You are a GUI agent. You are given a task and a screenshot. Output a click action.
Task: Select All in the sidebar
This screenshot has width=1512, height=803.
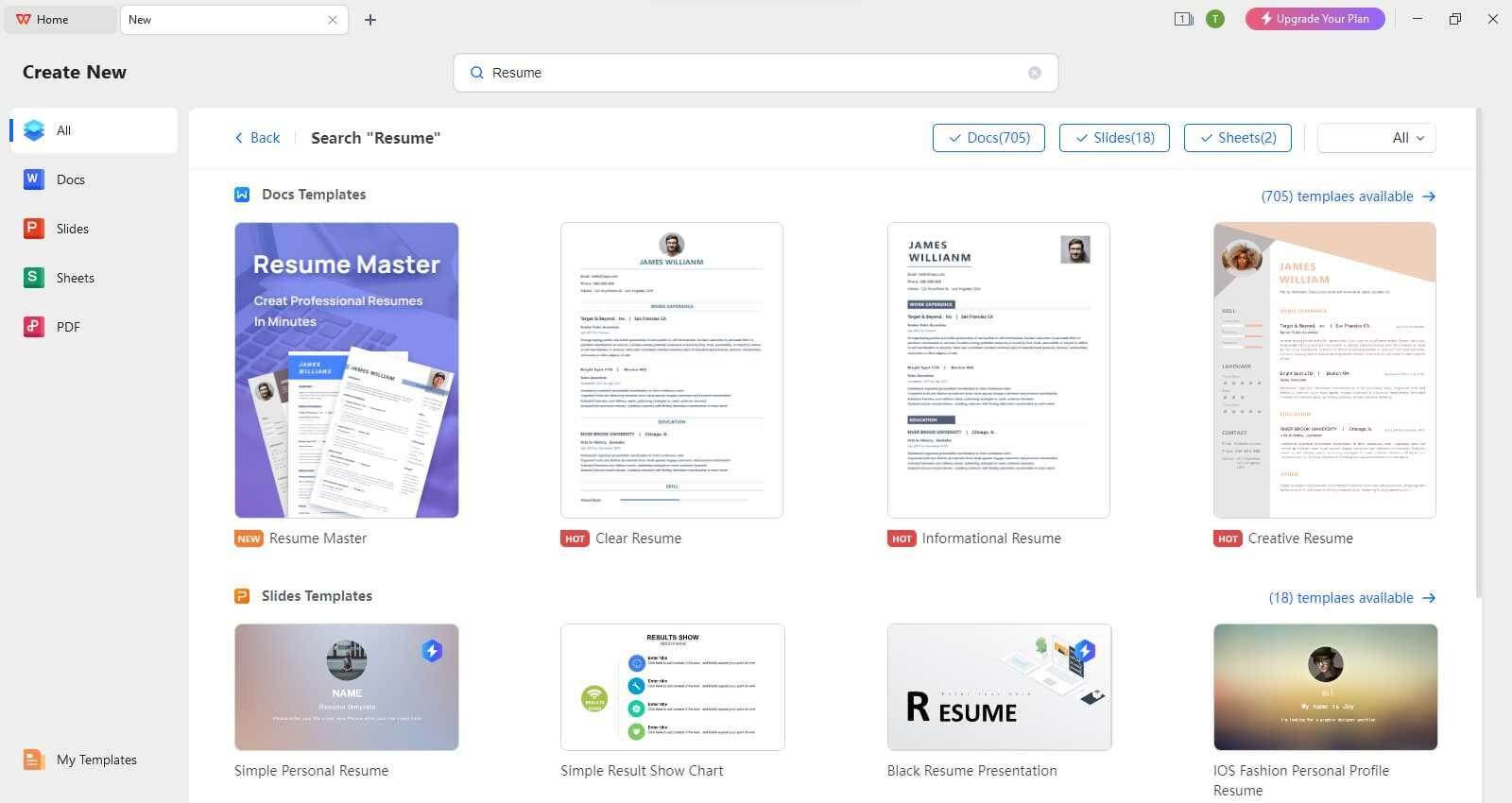pyautogui.click(x=94, y=130)
